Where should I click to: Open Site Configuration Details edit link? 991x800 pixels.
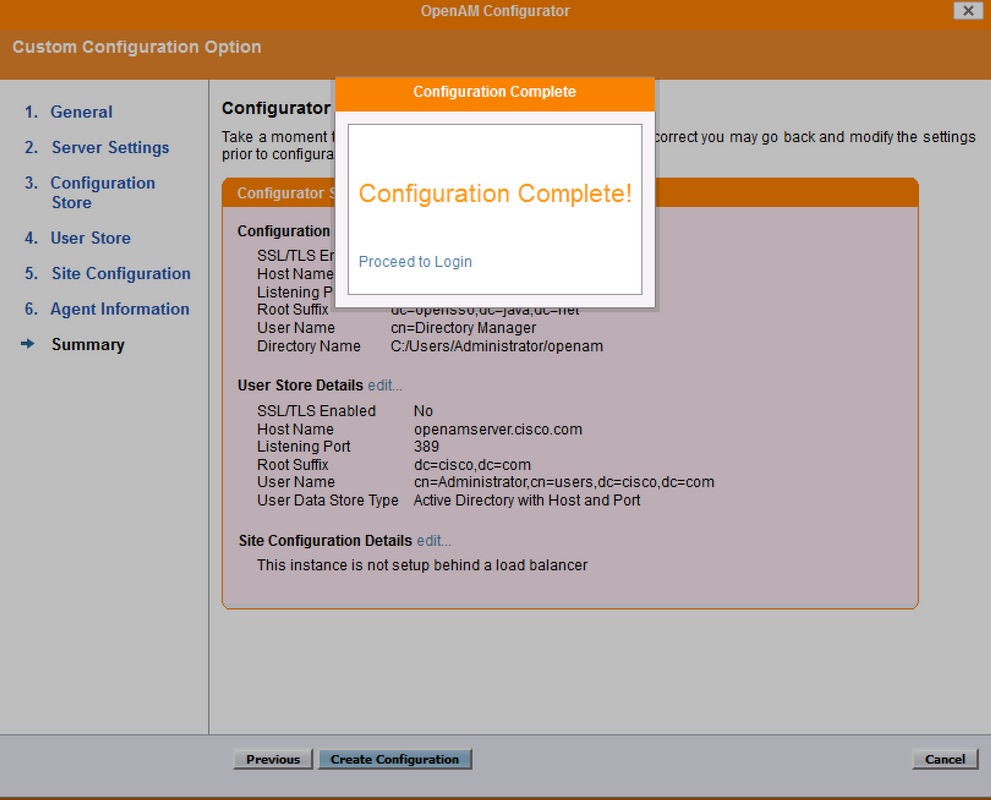[x=431, y=540]
